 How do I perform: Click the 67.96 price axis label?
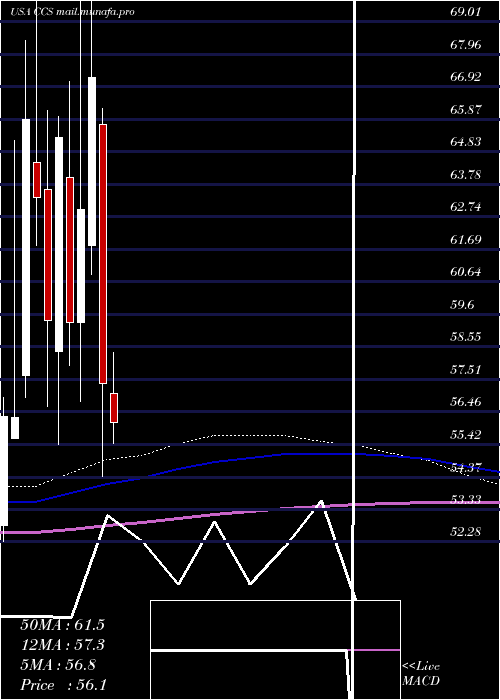[x=465, y=44]
